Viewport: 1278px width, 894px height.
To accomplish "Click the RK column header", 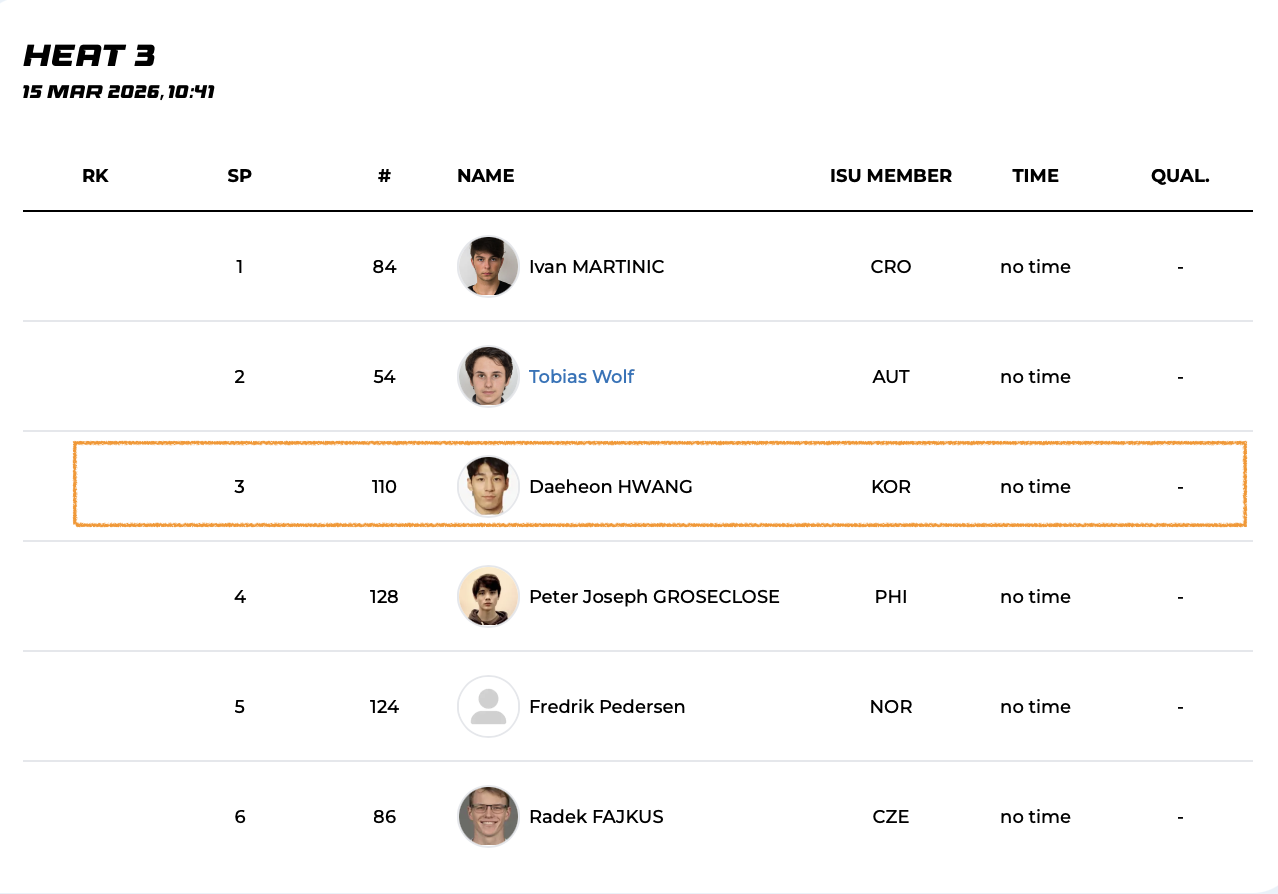I will tap(95, 176).
